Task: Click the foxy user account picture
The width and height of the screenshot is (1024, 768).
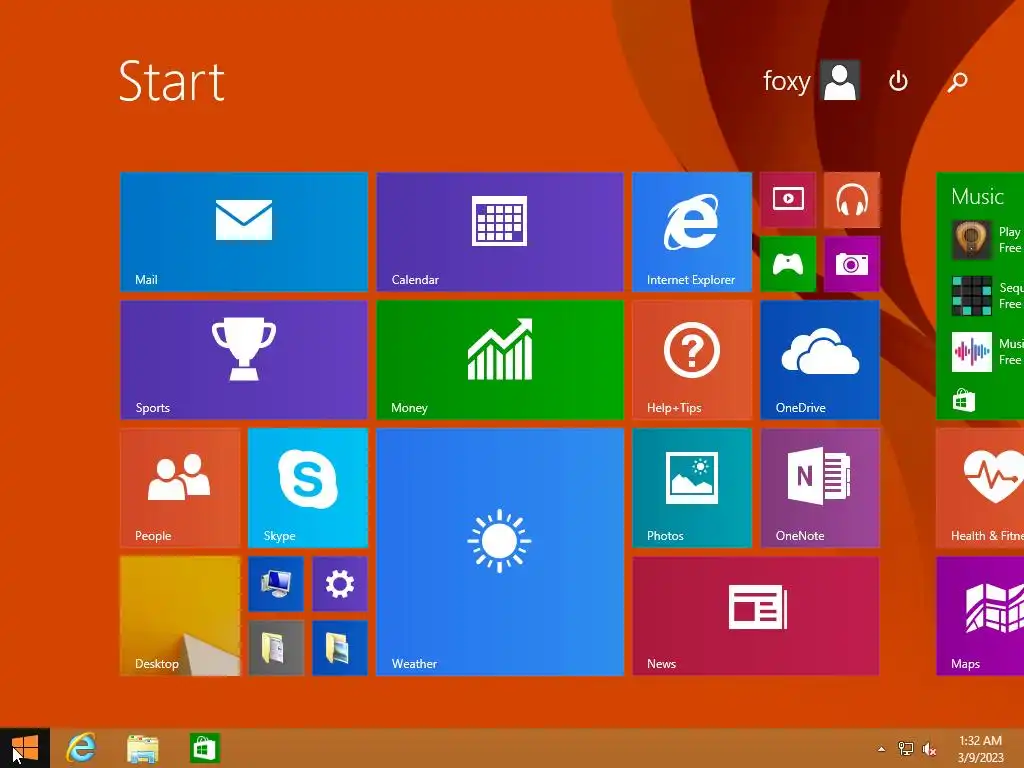Action: pos(840,80)
